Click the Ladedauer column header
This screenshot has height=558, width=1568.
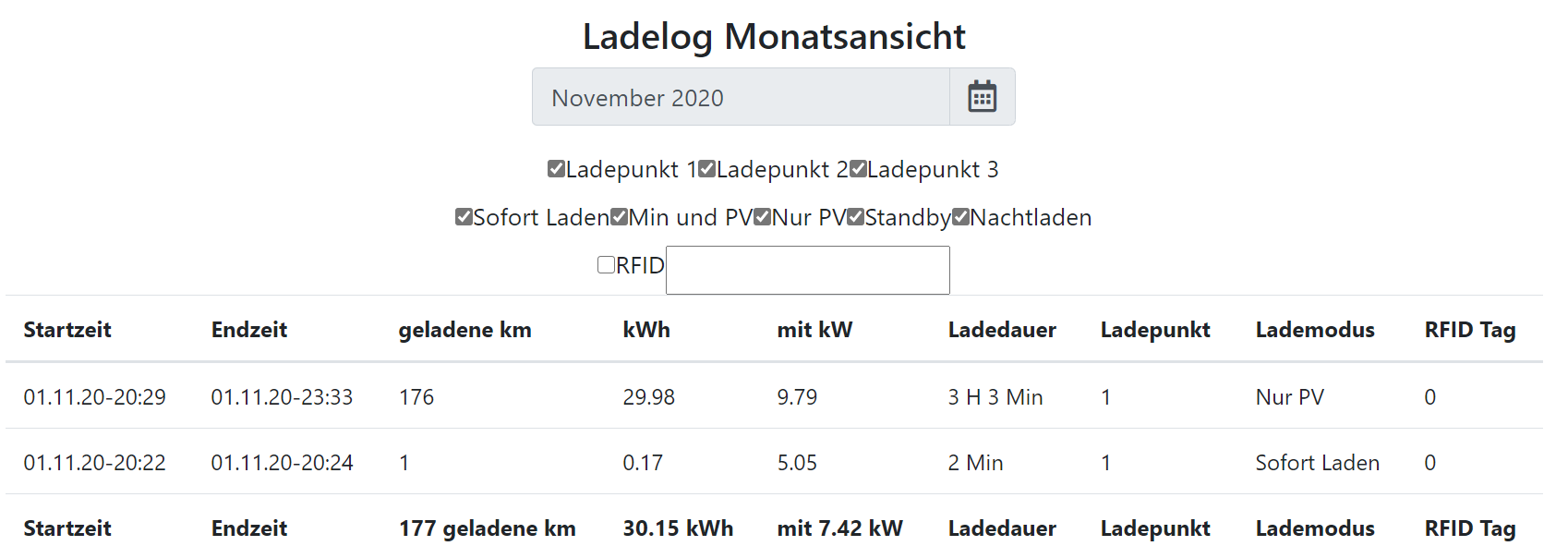[1002, 330]
